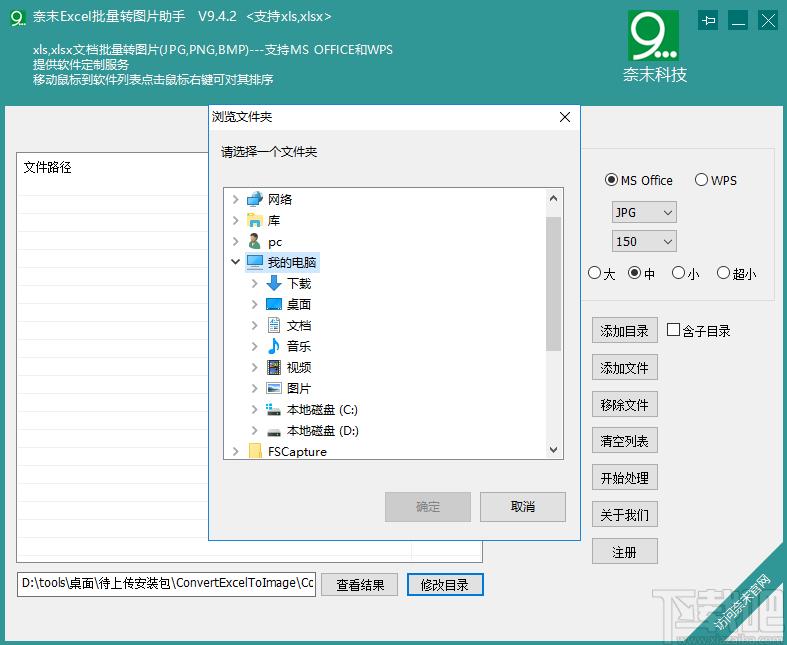Open the JPG format dropdown

click(644, 212)
